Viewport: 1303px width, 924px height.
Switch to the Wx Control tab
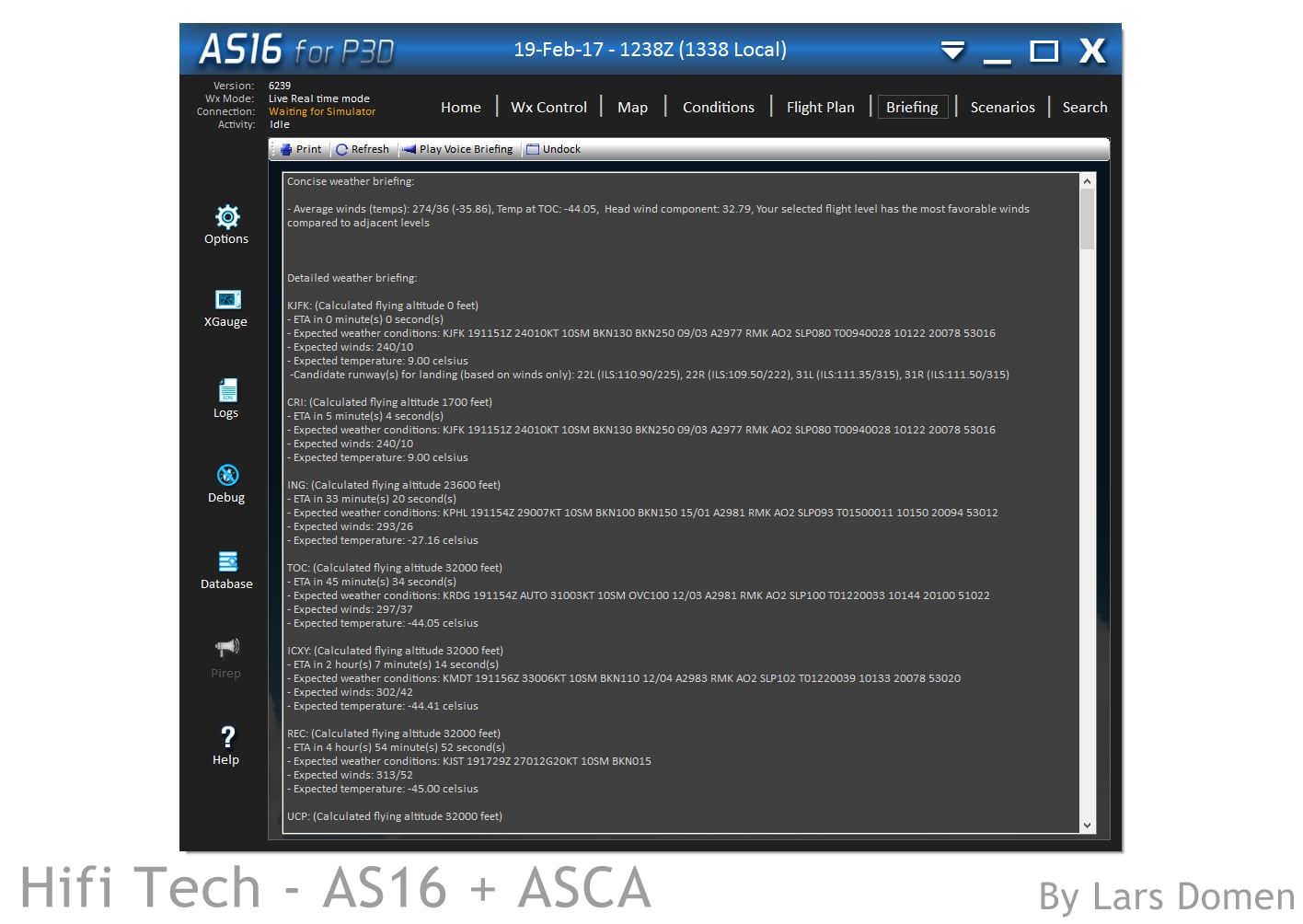pyautogui.click(x=548, y=108)
